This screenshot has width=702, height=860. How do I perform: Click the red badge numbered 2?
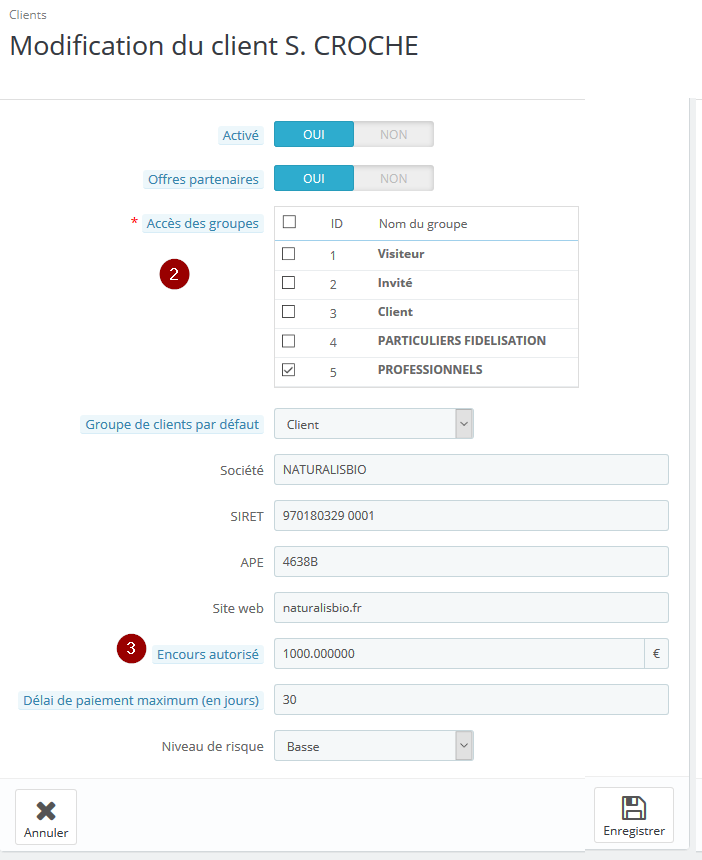pyautogui.click(x=174, y=274)
